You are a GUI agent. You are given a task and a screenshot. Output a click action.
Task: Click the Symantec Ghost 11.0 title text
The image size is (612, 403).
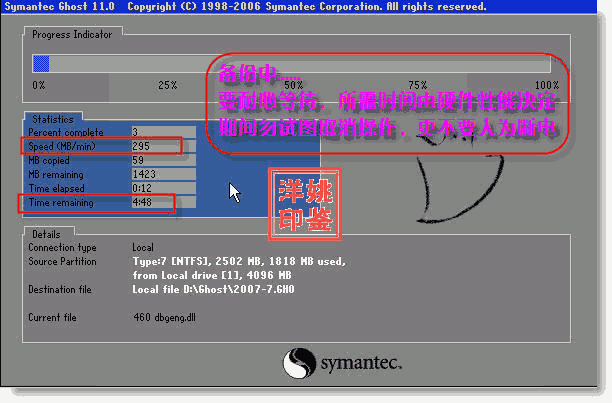point(59,6)
